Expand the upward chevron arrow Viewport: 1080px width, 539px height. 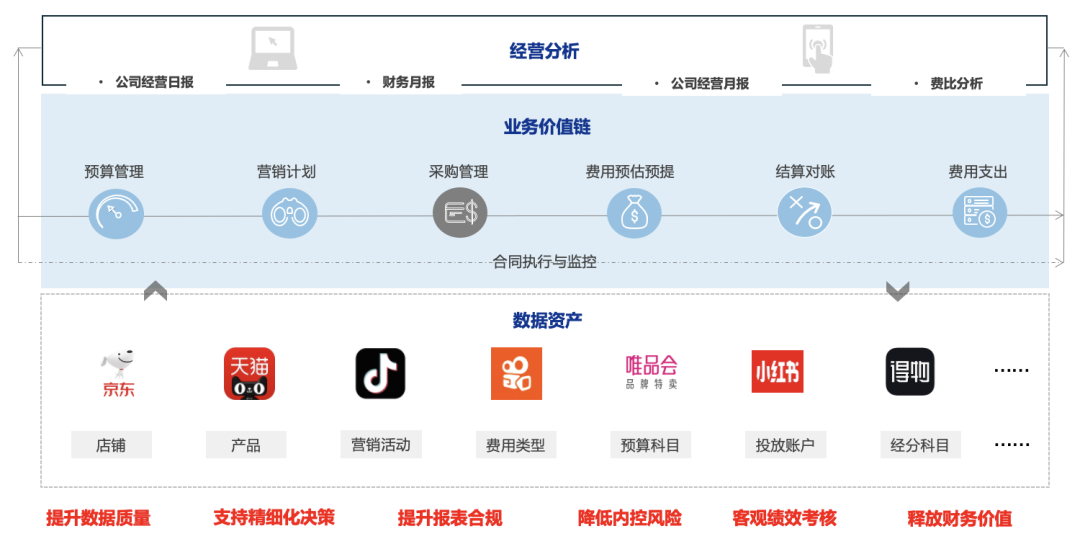coord(155,291)
